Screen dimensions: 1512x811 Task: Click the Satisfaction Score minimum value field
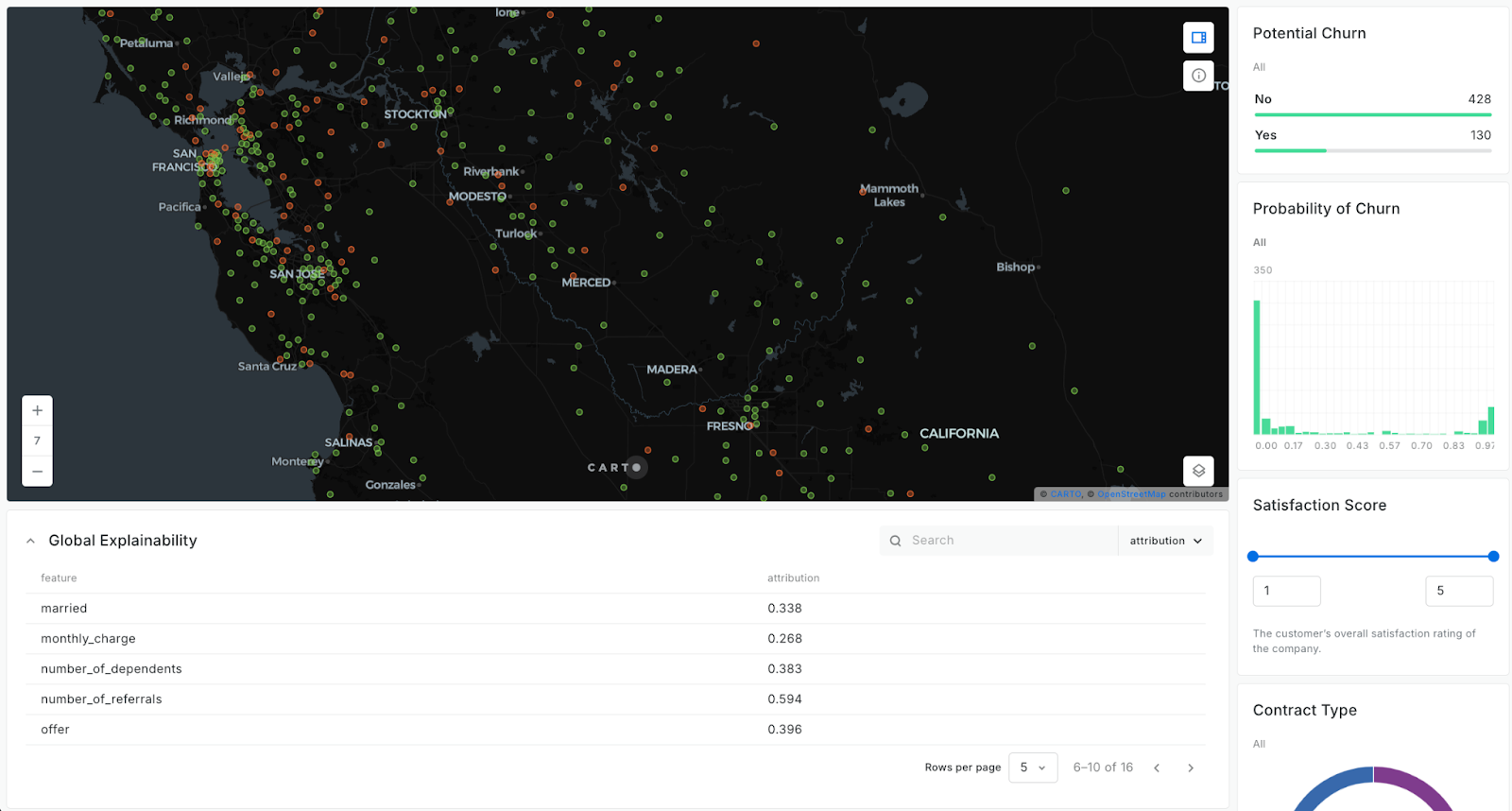point(1286,591)
